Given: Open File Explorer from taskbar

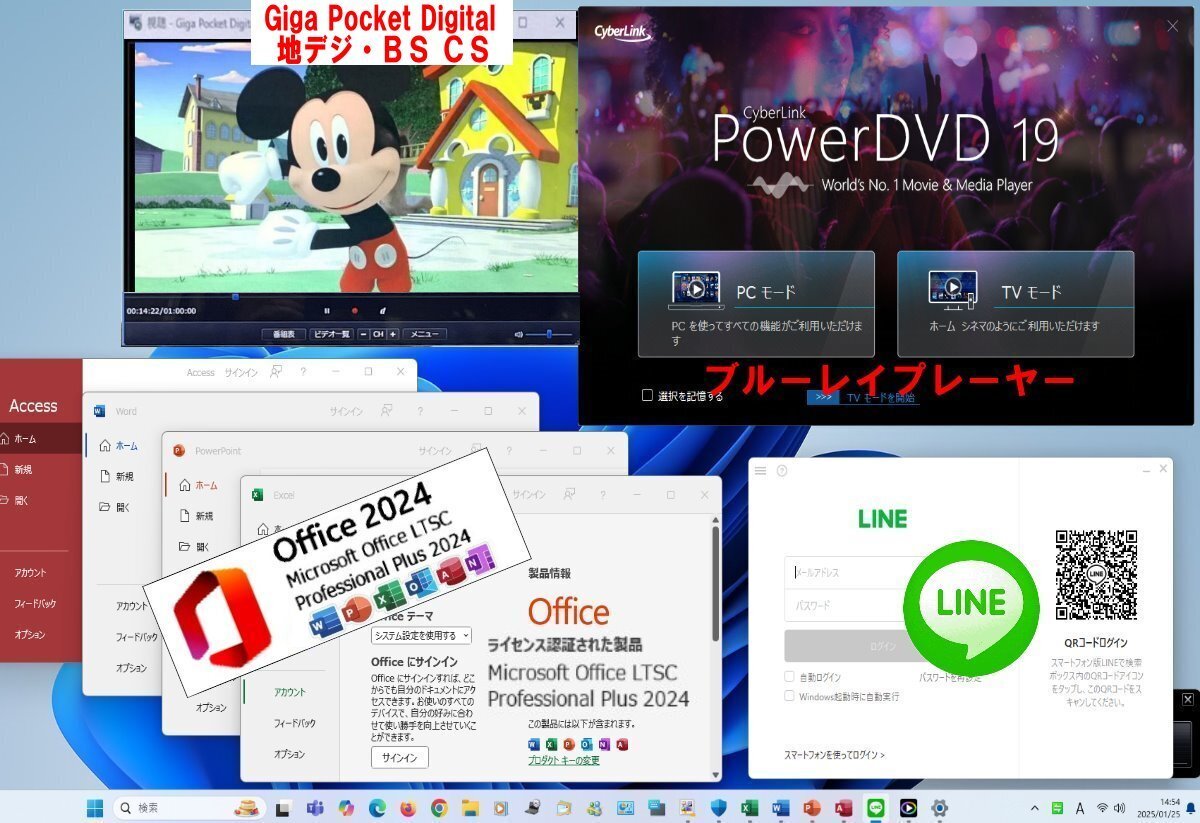Looking at the screenshot, I should point(470,807).
